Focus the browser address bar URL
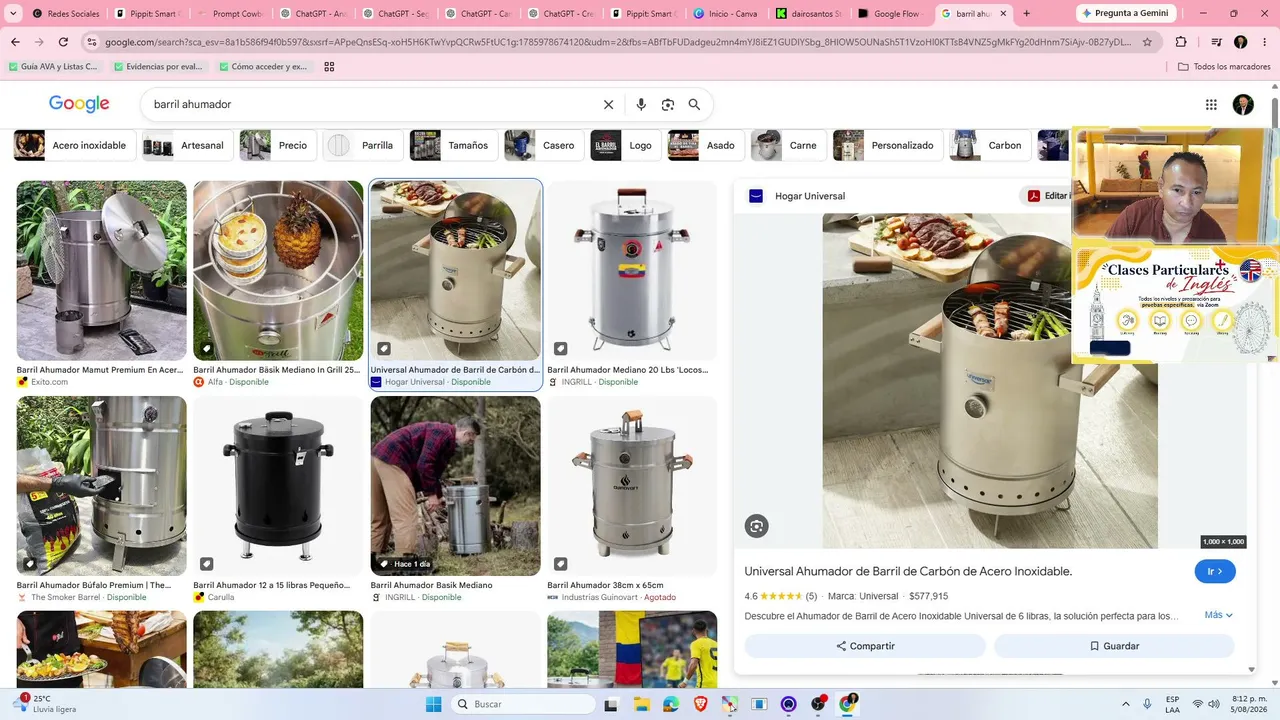This screenshot has width=1280, height=720. coord(618,42)
